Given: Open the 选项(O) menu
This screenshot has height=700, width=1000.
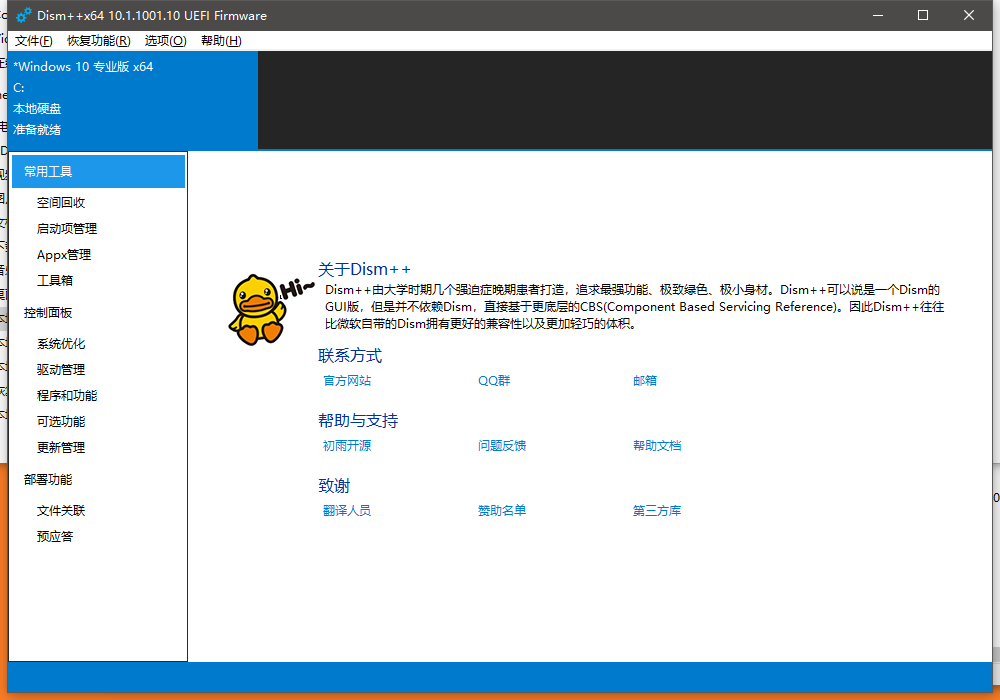Looking at the screenshot, I should click(x=165, y=41).
